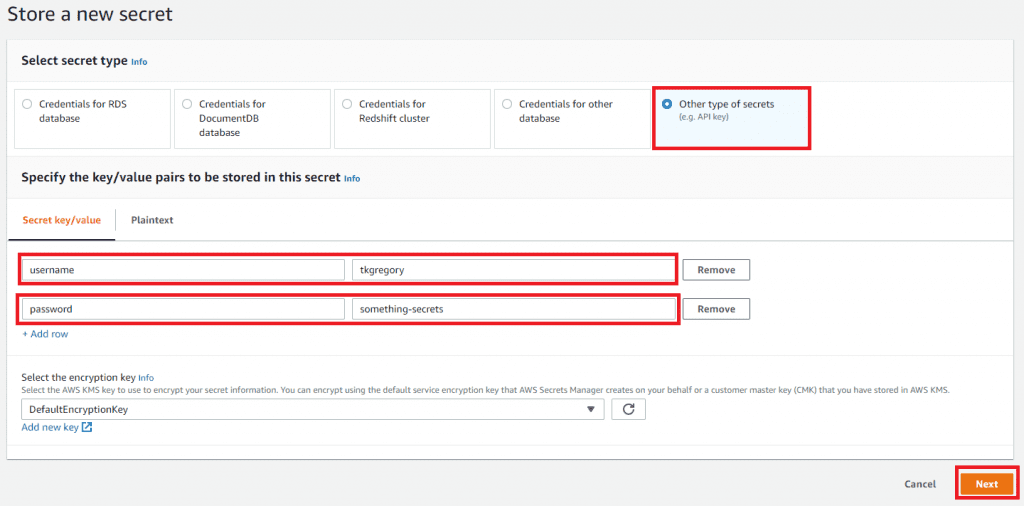Select Credentials for RDS database radio option
Screen dimensions: 1024x506
(27, 104)
